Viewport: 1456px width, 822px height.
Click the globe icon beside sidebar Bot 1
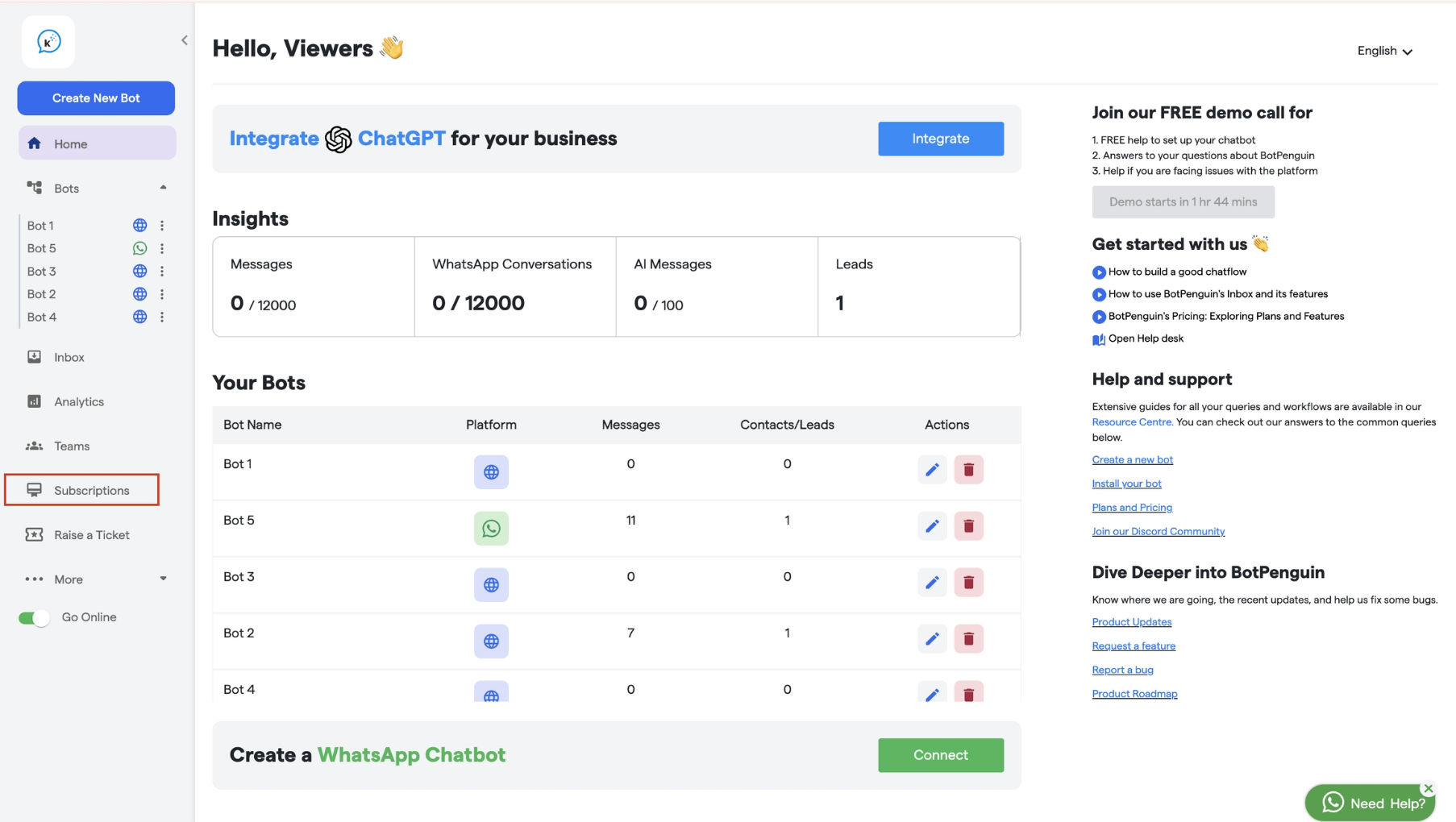coord(139,226)
